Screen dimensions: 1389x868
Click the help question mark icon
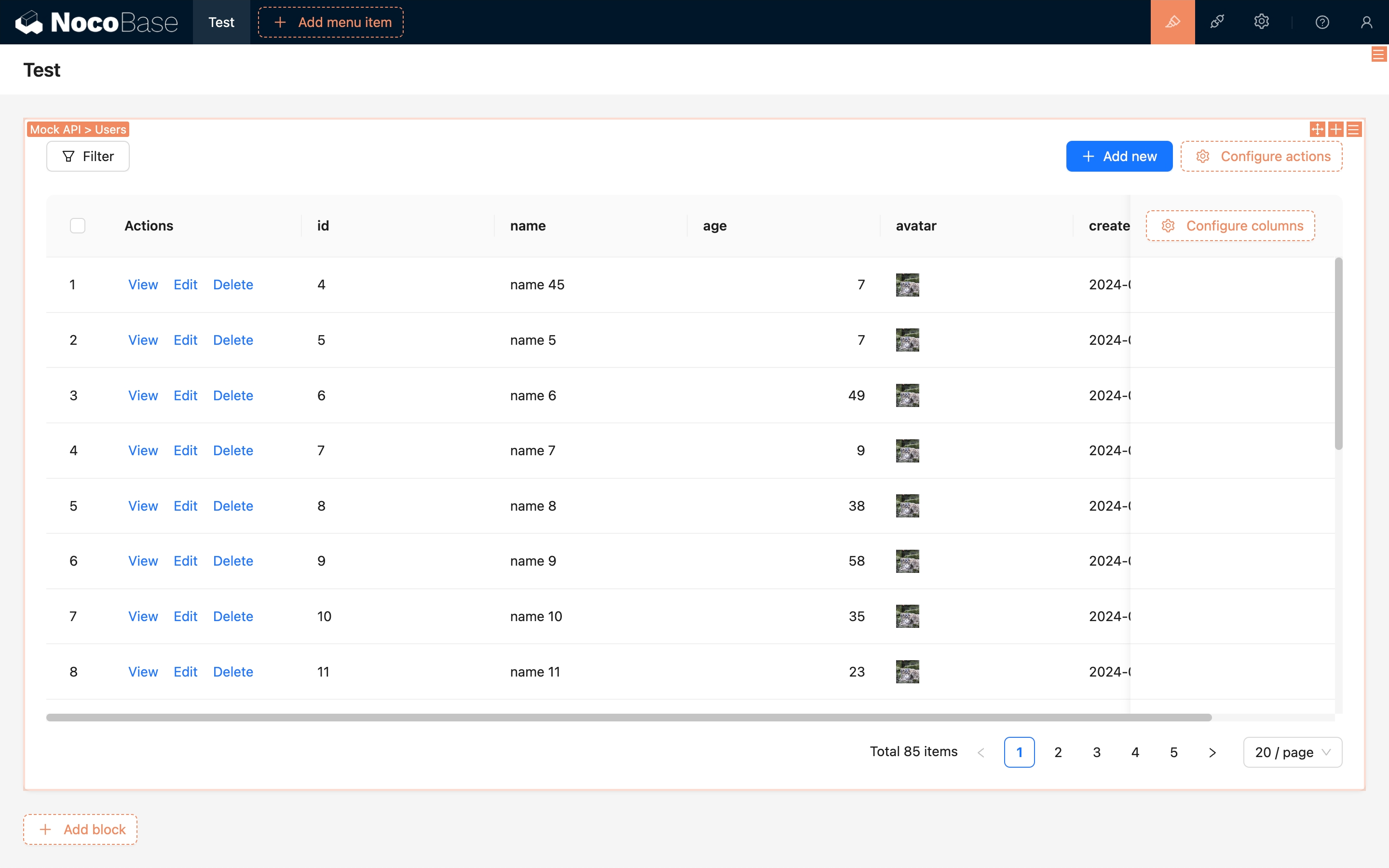tap(1322, 22)
